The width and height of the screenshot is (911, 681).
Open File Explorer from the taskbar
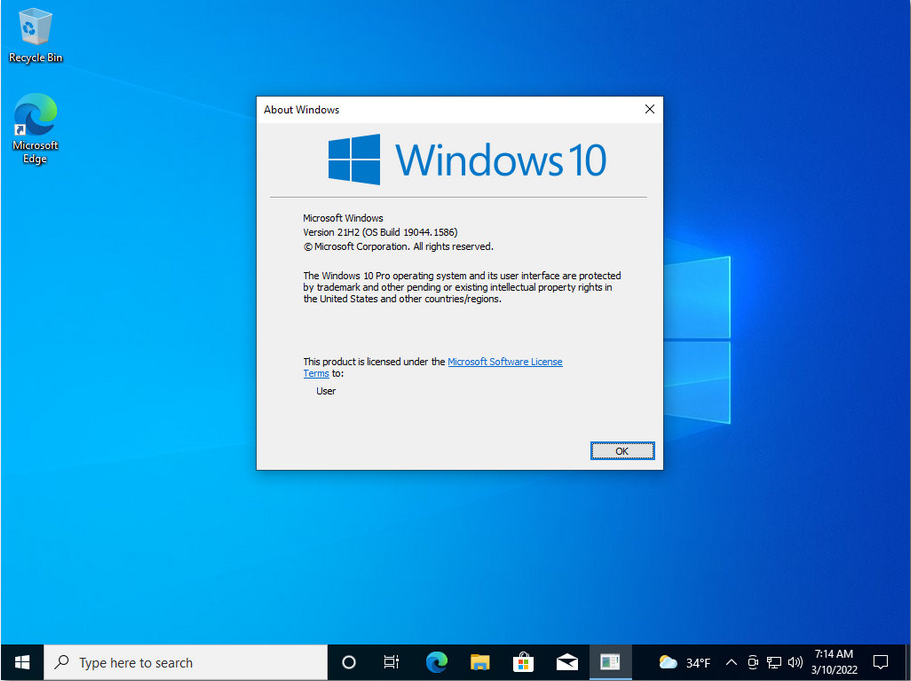480,662
